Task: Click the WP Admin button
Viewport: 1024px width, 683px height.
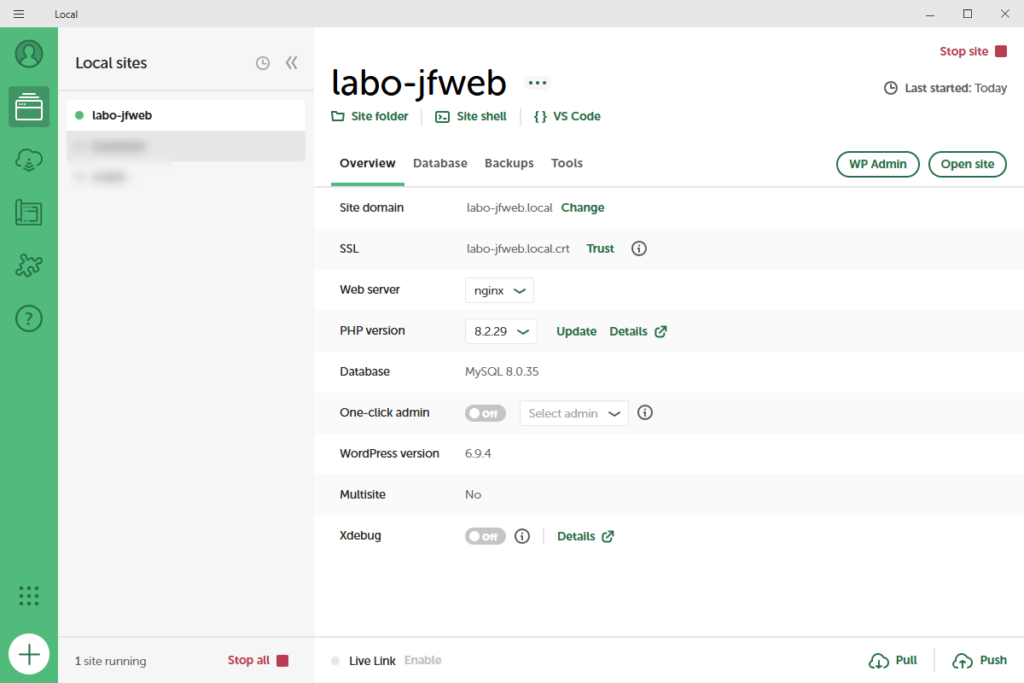Action: click(x=878, y=164)
